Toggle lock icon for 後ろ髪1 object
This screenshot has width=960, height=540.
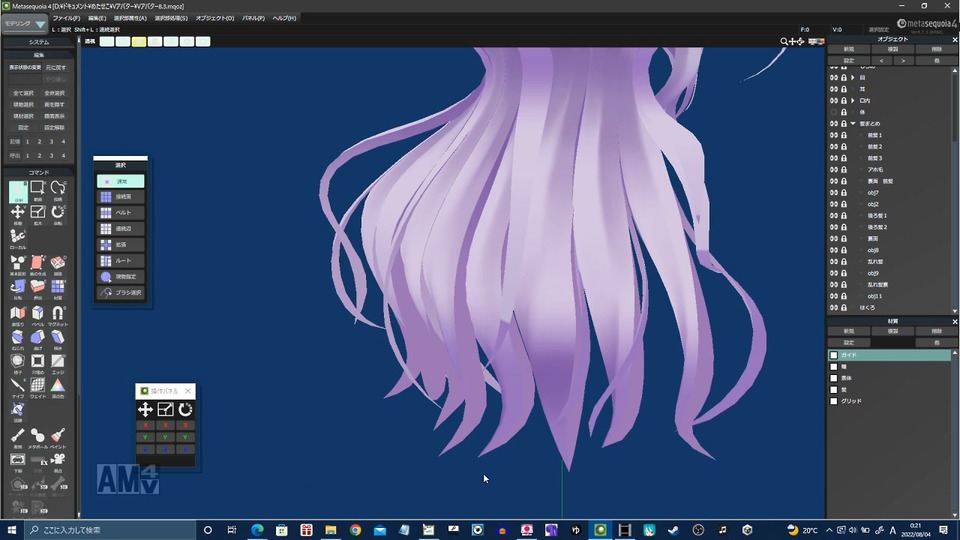844,216
